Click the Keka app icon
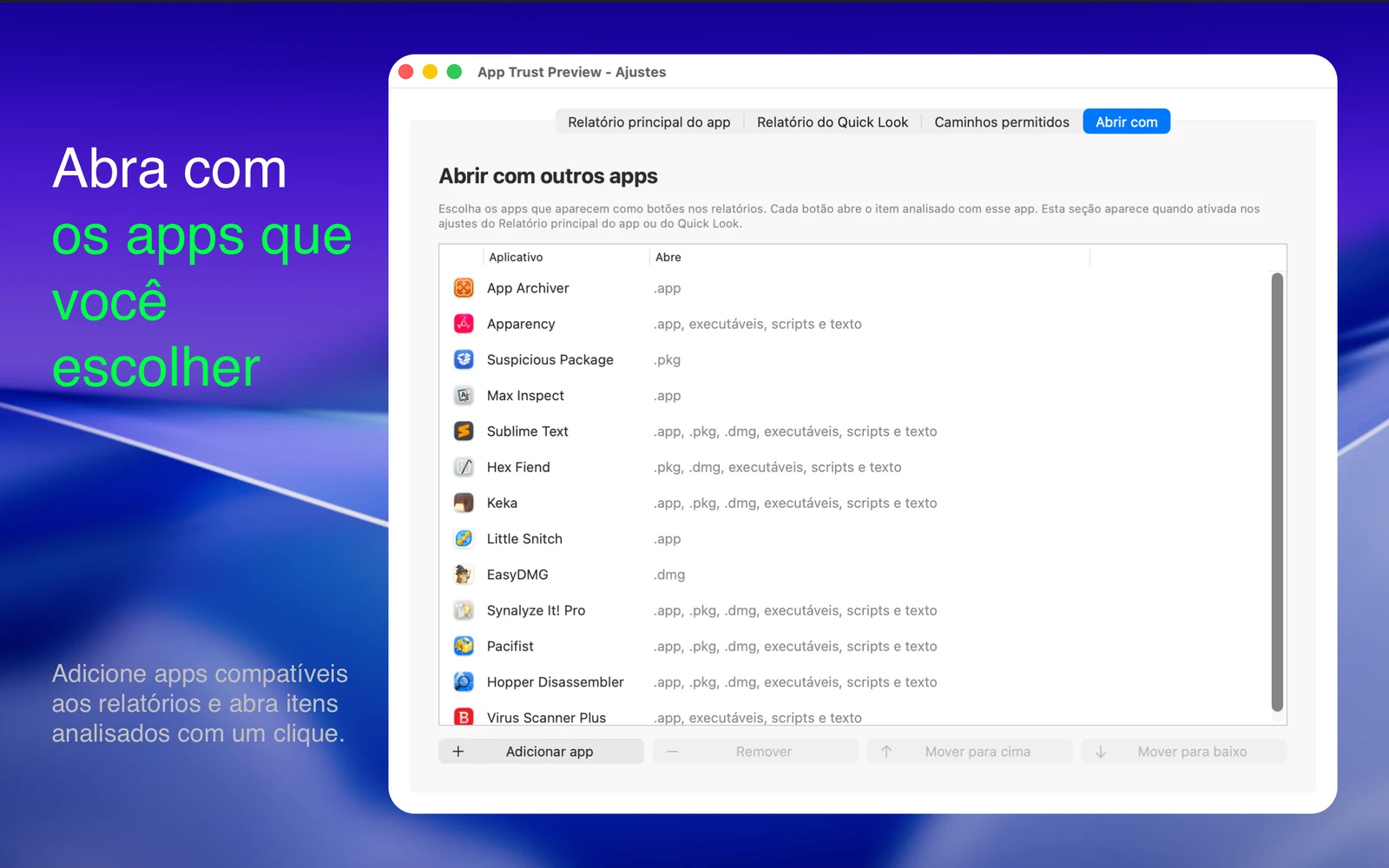Image resolution: width=1389 pixels, height=868 pixels. click(x=464, y=503)
